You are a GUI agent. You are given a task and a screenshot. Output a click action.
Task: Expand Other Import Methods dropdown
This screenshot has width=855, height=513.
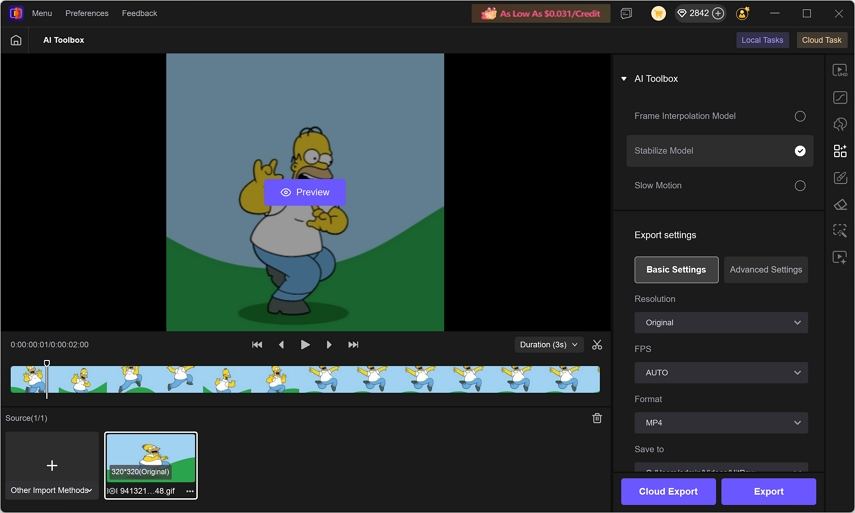(52, 491)
